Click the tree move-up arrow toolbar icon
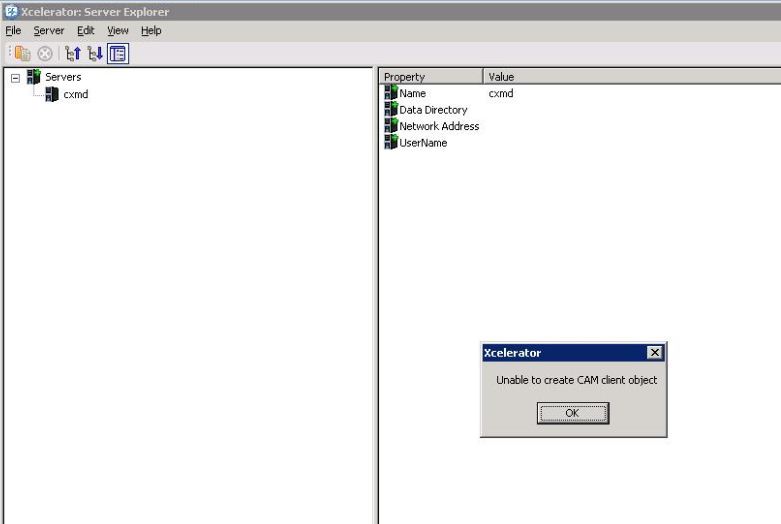The image size is (781, 524). click(x=73, y=53)
